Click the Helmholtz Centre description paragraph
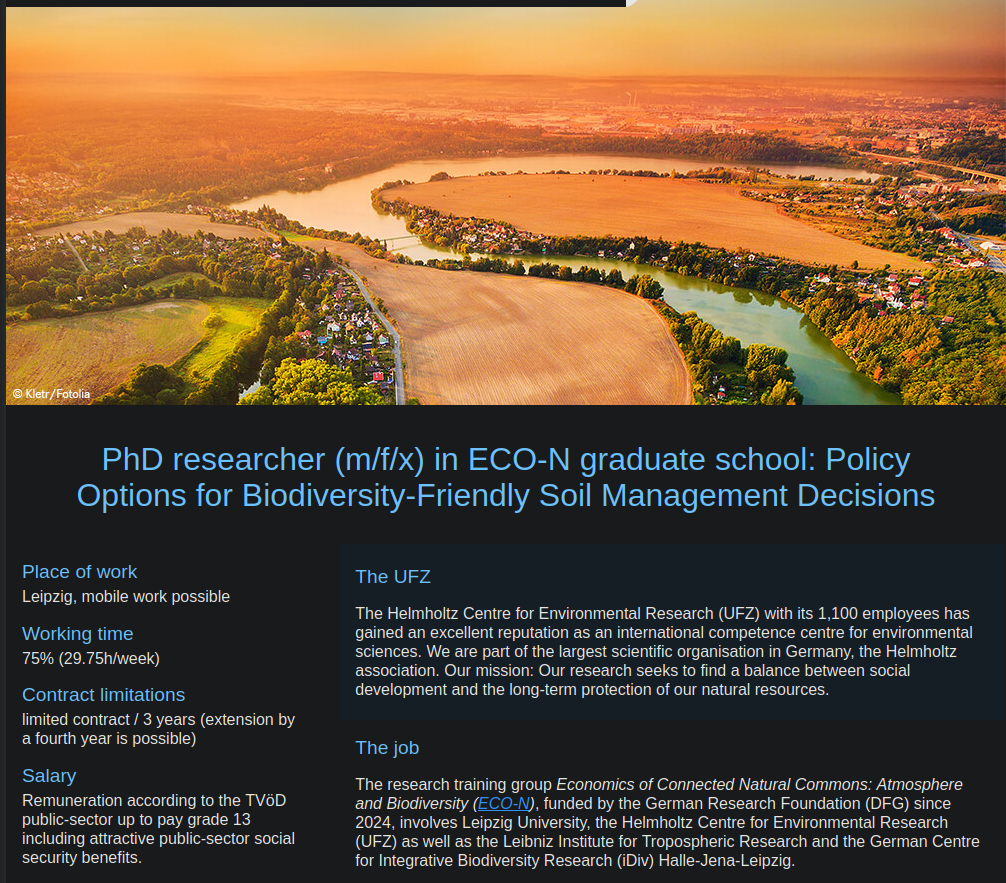Screen dimensions: 1006x883 [x=662, y=651]
